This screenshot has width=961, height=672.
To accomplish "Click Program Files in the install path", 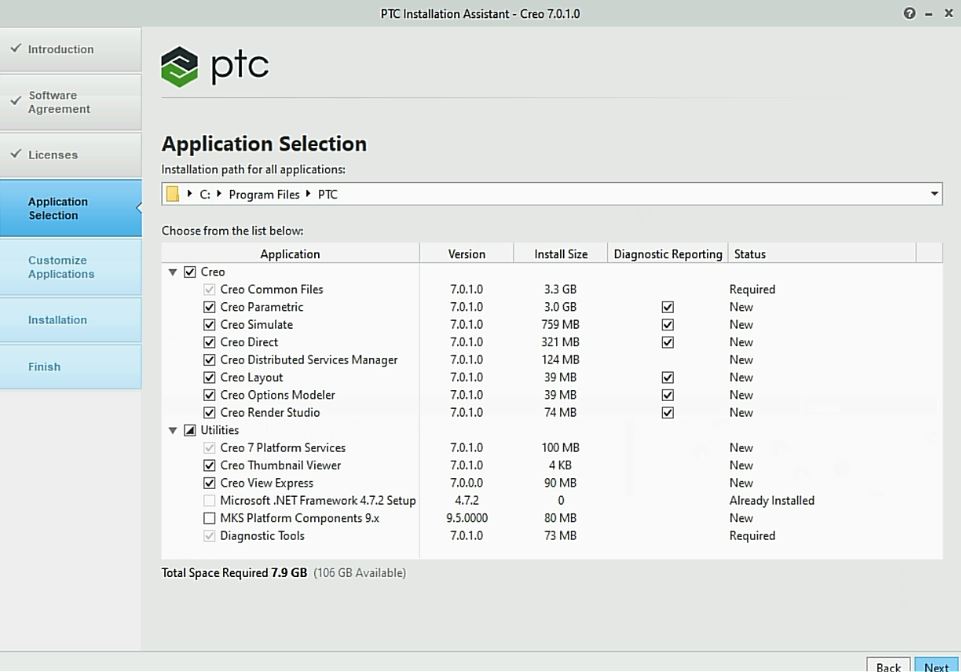I will click(x=264, y=194).
